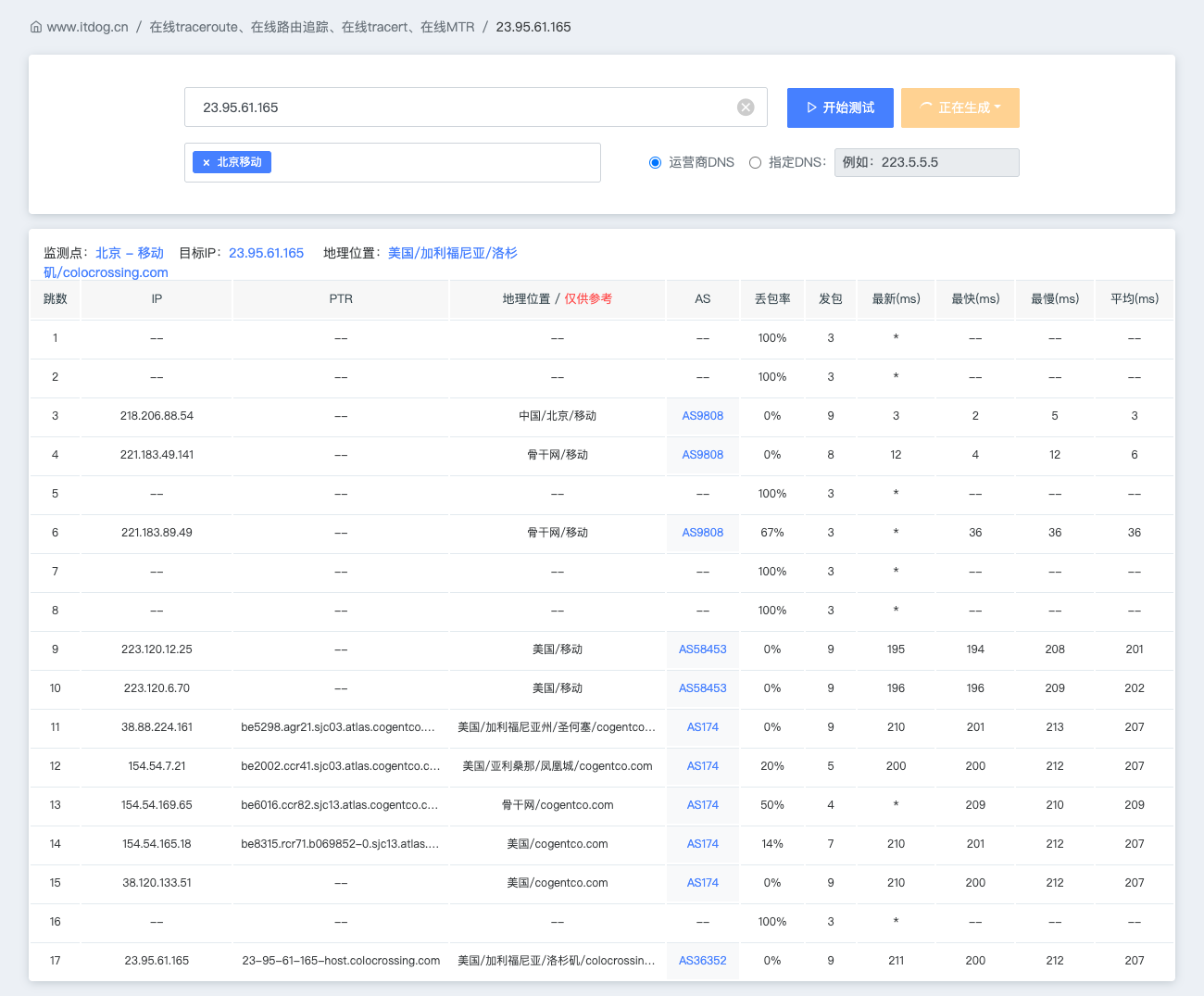Open AS174 link for 154.54.169.65
The height and width of the screenshot is (996, 1204).
(703, 805)
